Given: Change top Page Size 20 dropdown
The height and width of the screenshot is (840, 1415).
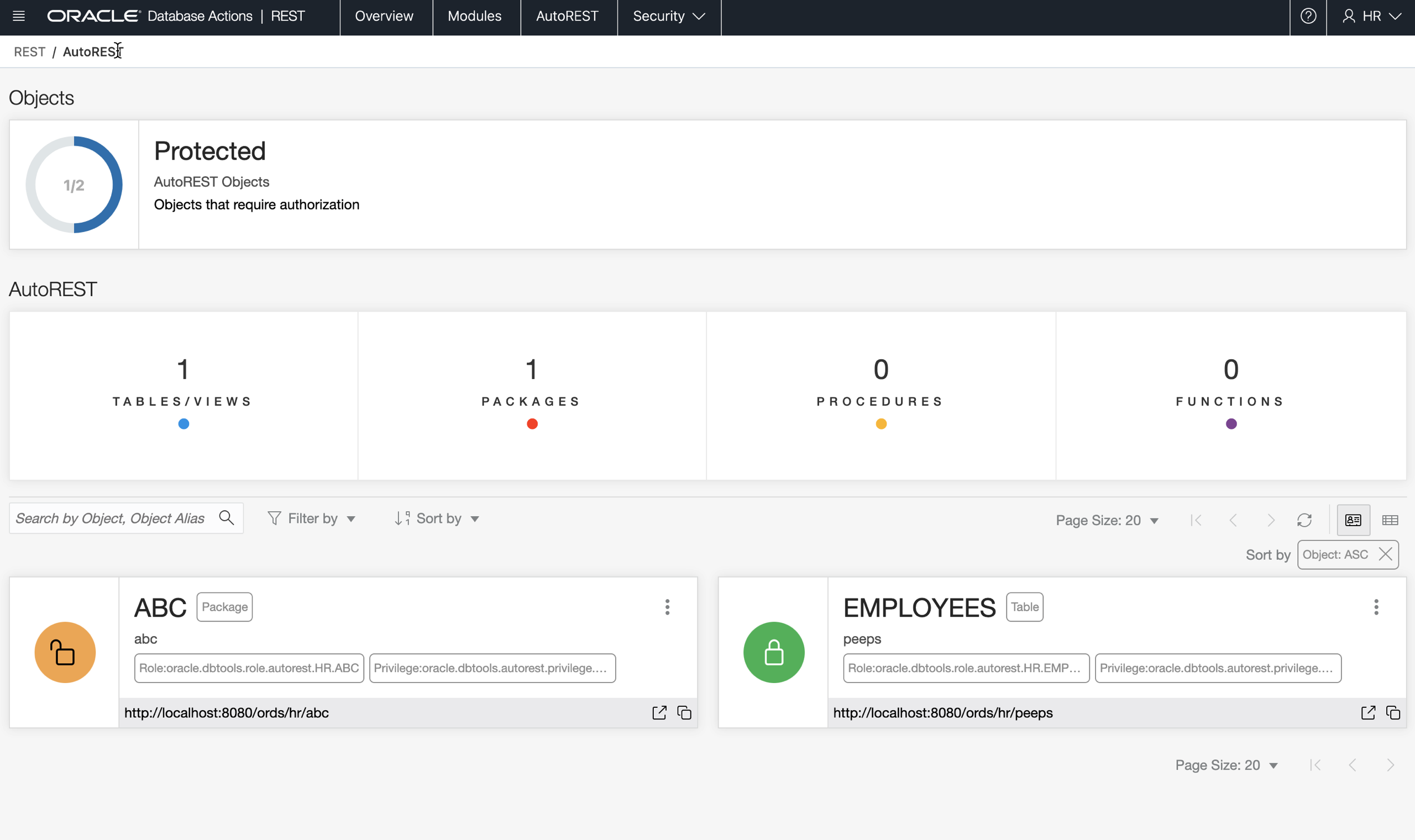Looking at the screenshot, I should tap(1107, 520).
